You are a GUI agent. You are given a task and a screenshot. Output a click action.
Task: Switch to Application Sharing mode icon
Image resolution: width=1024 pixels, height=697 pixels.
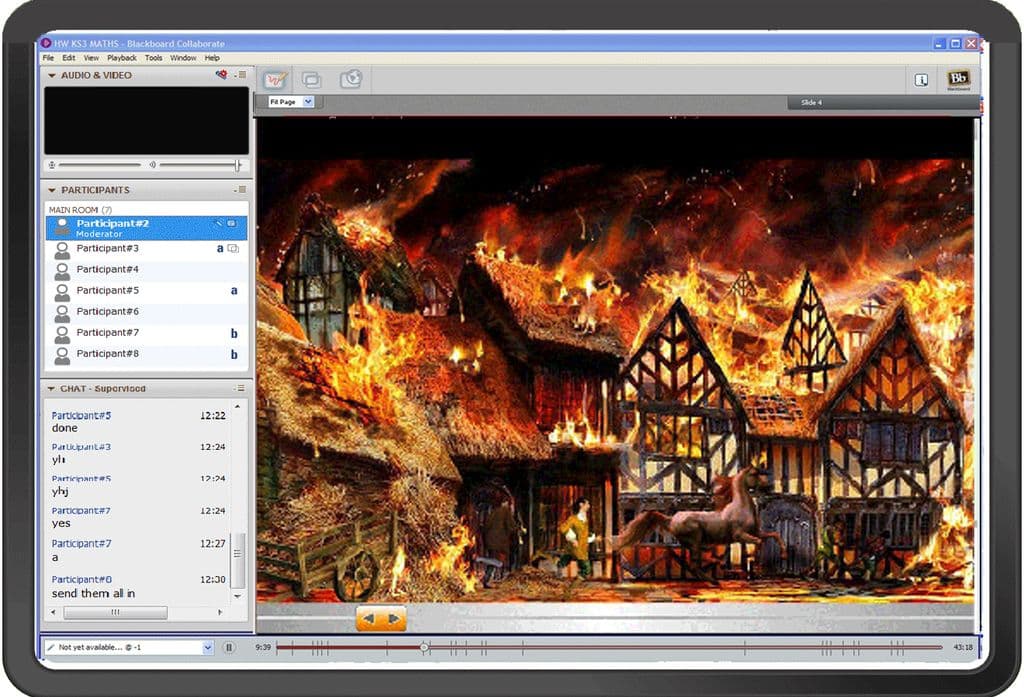(x=312, y=80)
